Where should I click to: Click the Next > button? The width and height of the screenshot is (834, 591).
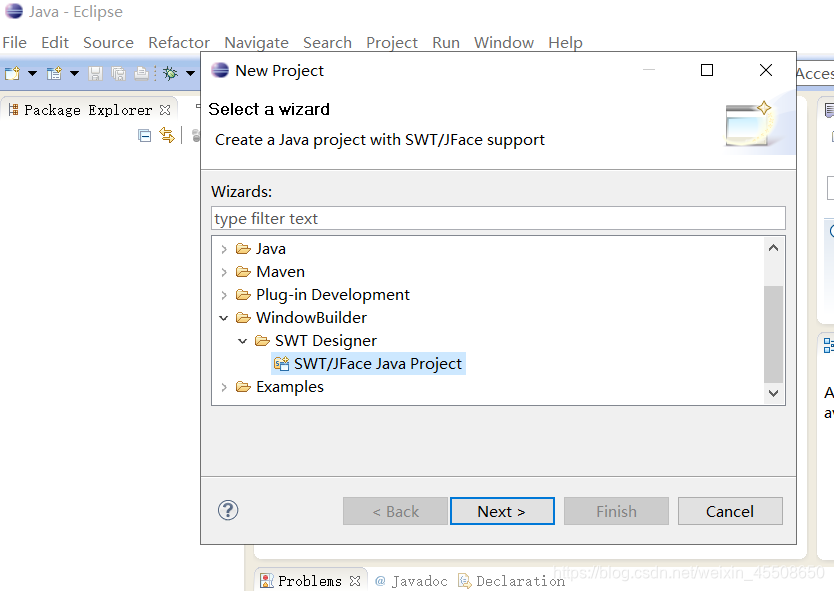[502, 511]
